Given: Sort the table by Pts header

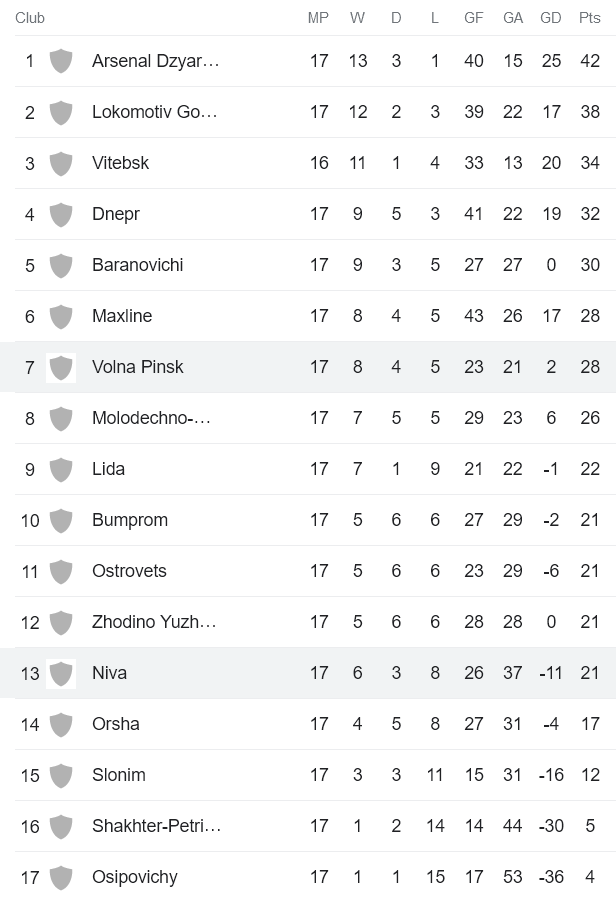Looking at the screenshot, I should tap(589, 17).
